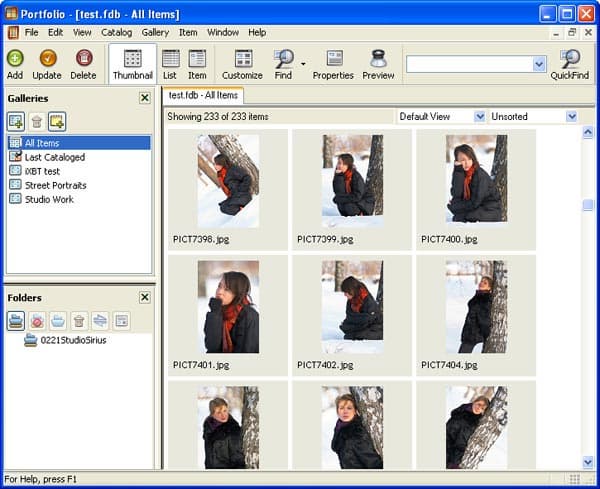600x489 pixels.
Task: Select thumbnail PICT7404.jpg
Action: point(476,316)
